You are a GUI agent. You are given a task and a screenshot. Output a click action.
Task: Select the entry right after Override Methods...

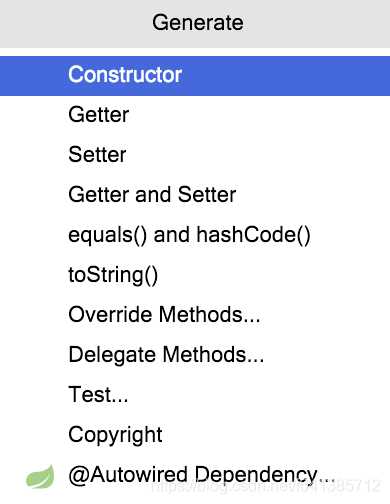pyautogui.click(x=195, y=355)
